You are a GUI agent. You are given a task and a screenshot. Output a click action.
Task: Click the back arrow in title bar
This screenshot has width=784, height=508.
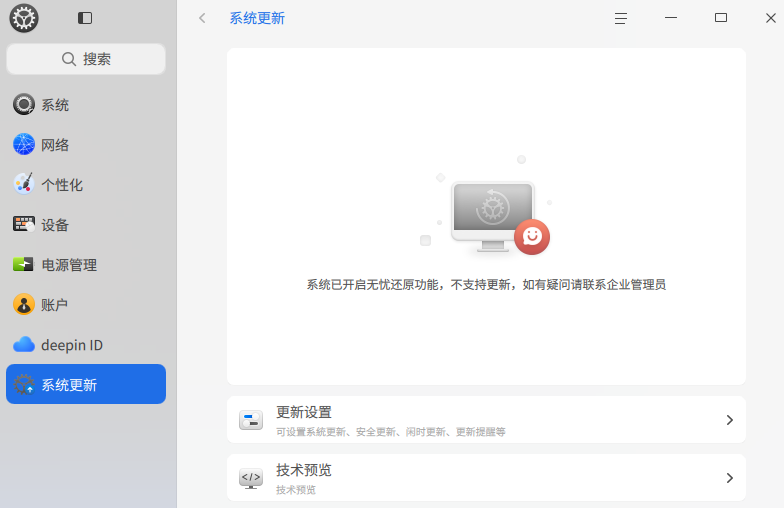(x=202, y=18)
